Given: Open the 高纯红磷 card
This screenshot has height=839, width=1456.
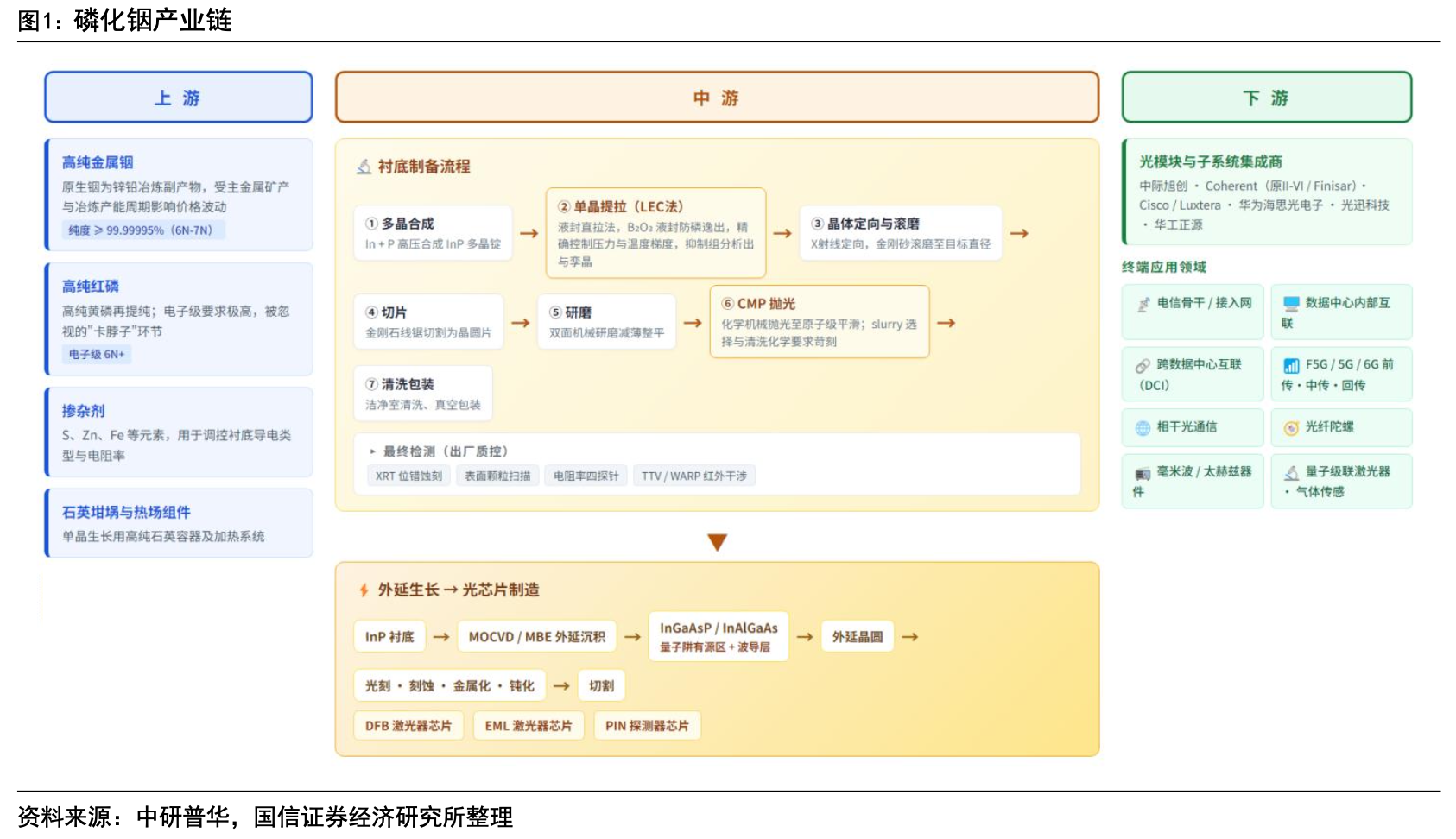Looking at the screenshot, I should coord(179,319).
